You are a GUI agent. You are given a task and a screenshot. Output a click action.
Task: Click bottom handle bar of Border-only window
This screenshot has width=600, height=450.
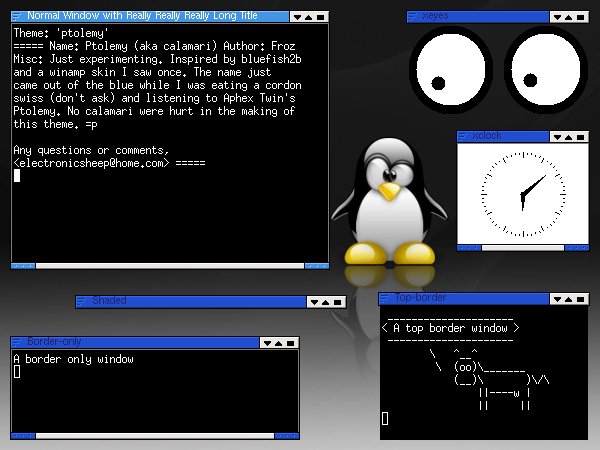pos(155,436)
